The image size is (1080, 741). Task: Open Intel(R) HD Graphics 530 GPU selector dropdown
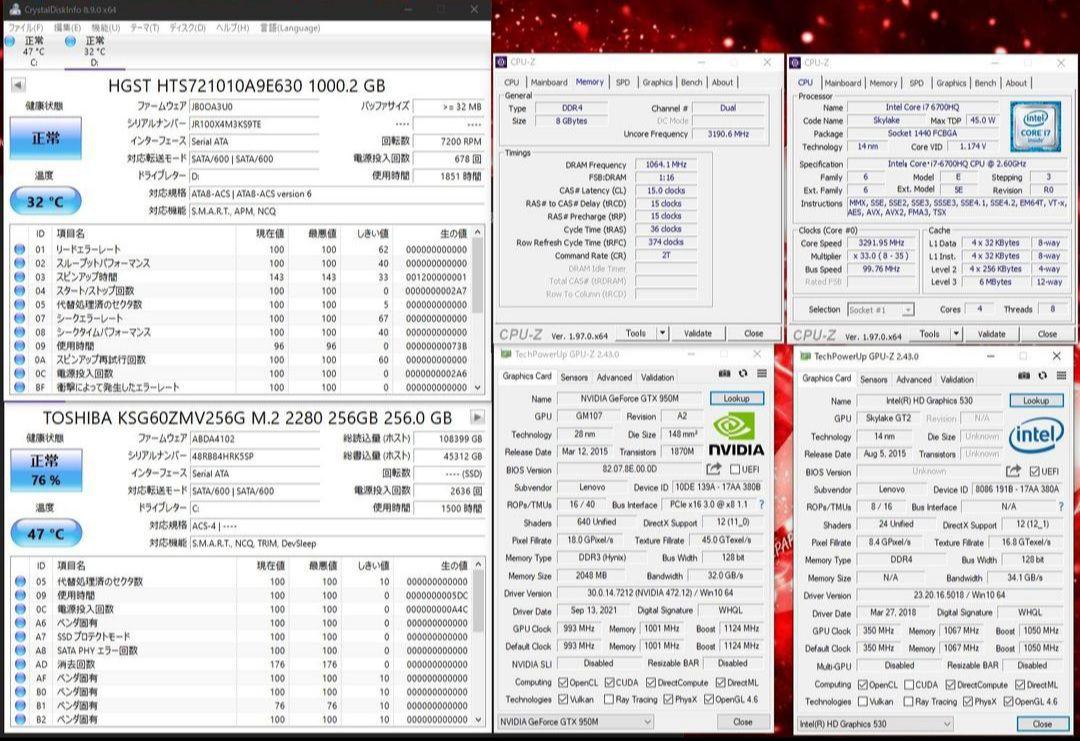pyautogui.click(x=875, y=724)
